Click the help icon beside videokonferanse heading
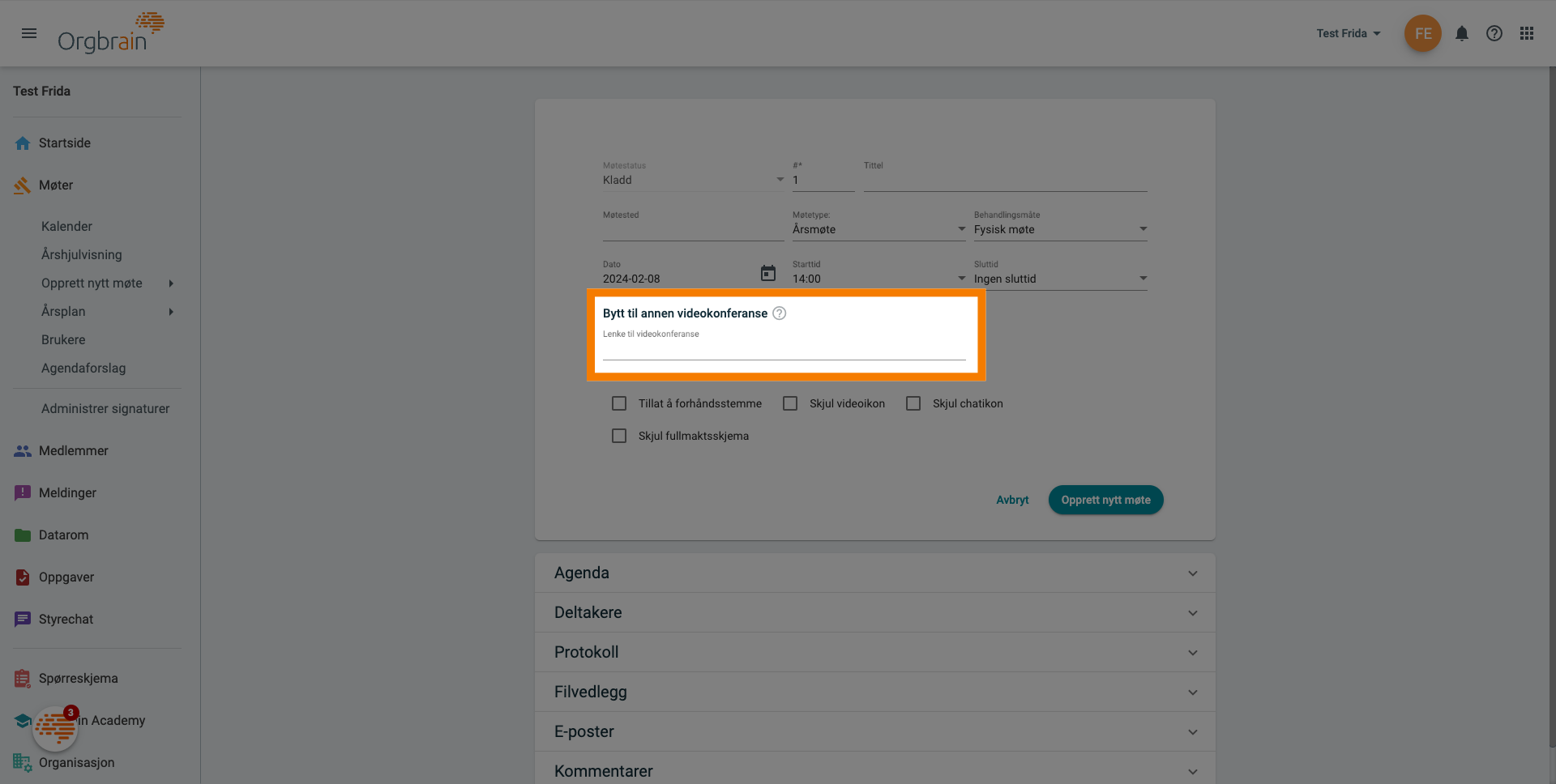The height and width of the screenshot is (784, 1556). pos(779,313)
